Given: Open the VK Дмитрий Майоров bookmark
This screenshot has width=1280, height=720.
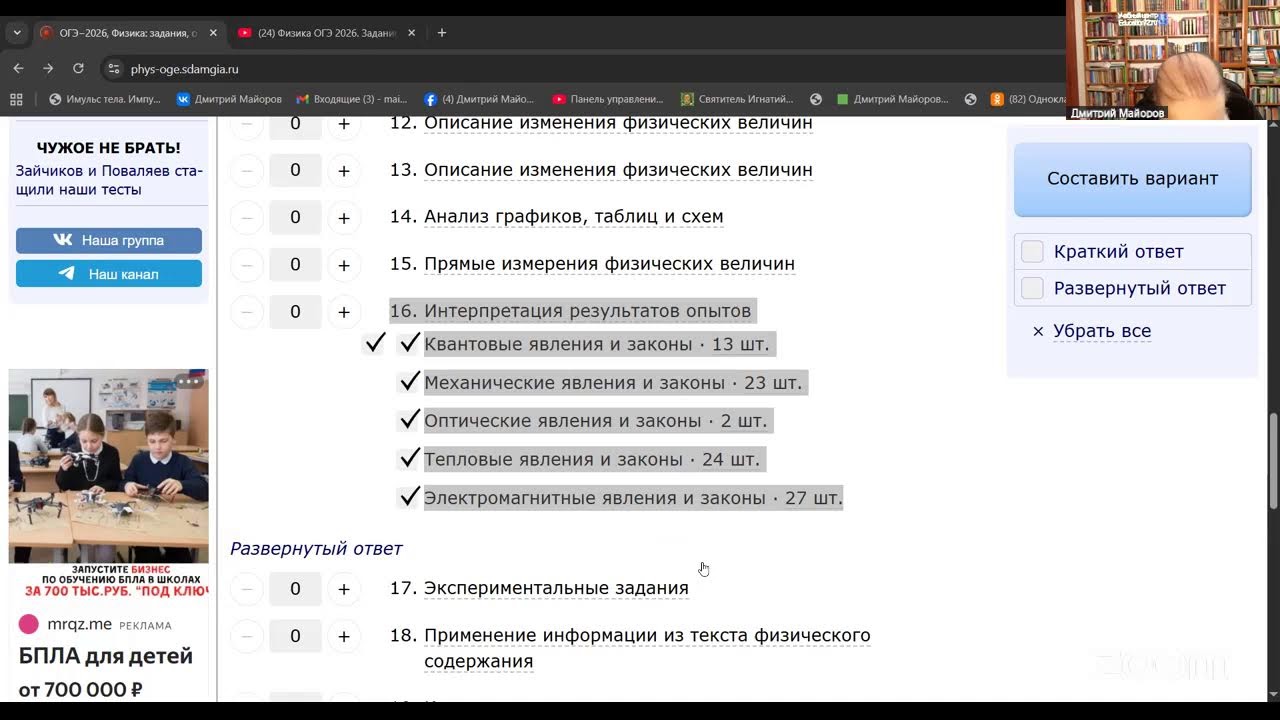Looking at the screenshot, I should (229, 99).
